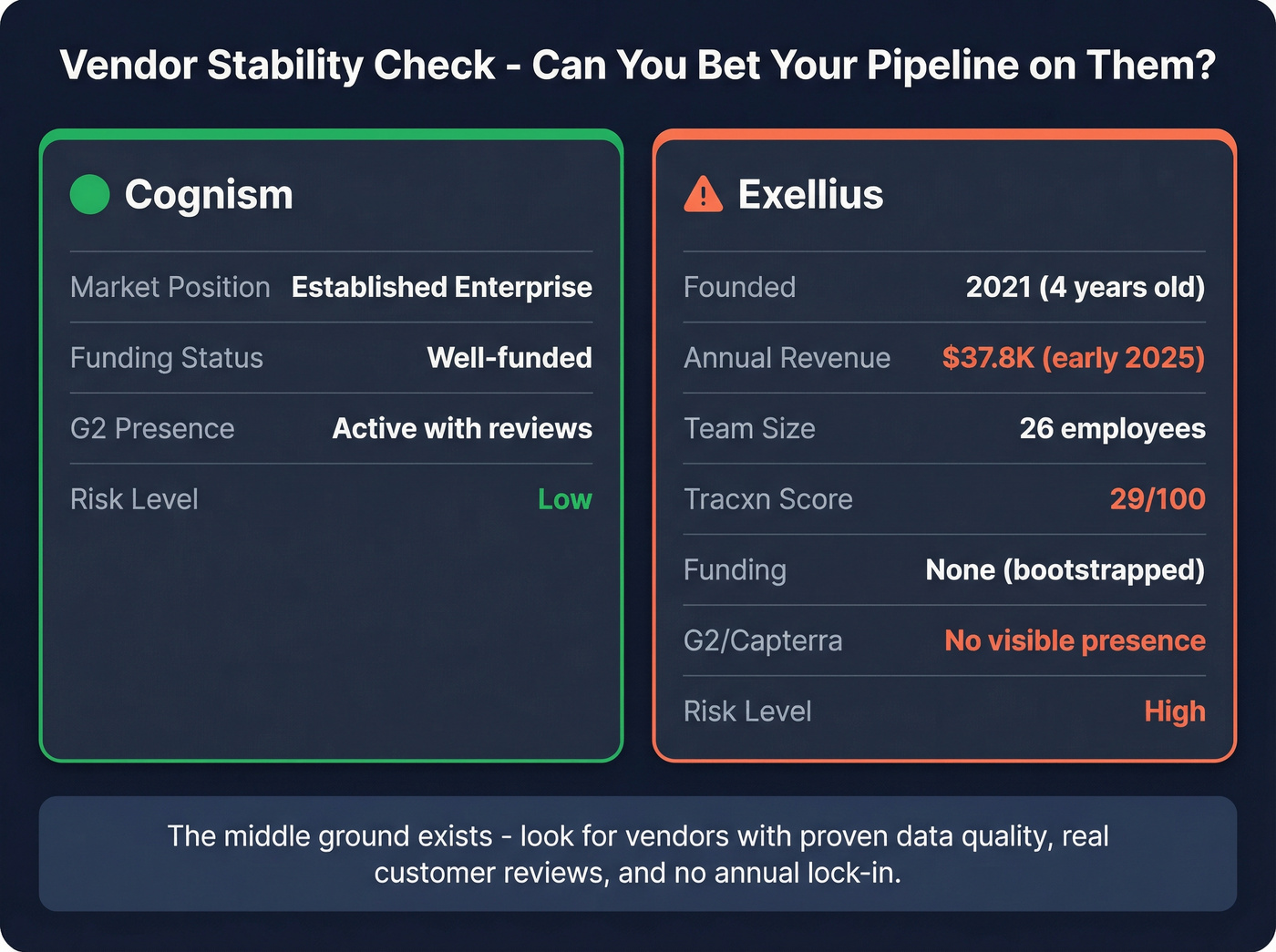The image size is (1276, 952).
Task: Select the Well-funded value
Action: pyautogui.click(x=509, y=357)
